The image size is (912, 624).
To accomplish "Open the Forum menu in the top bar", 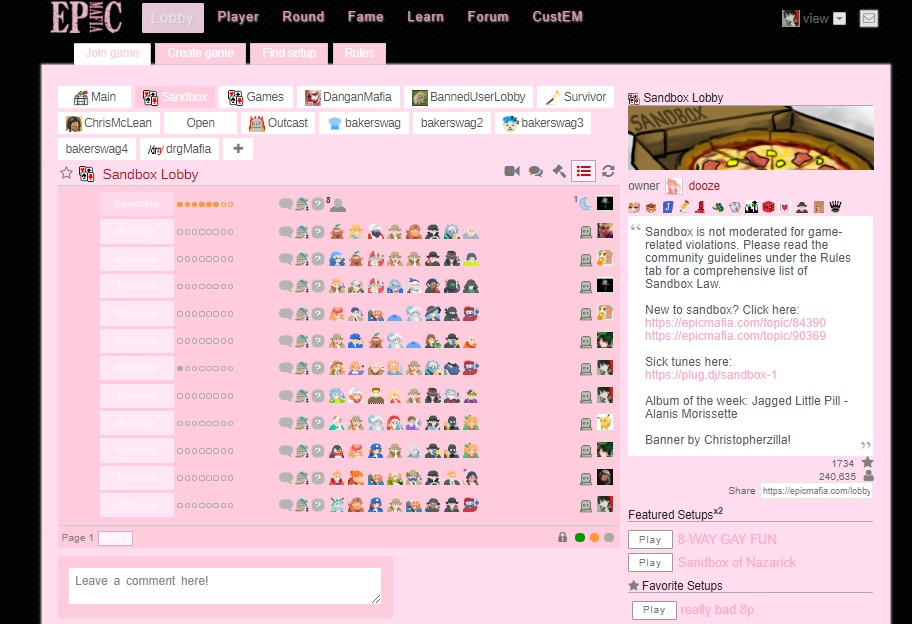I will coord(488,17).
